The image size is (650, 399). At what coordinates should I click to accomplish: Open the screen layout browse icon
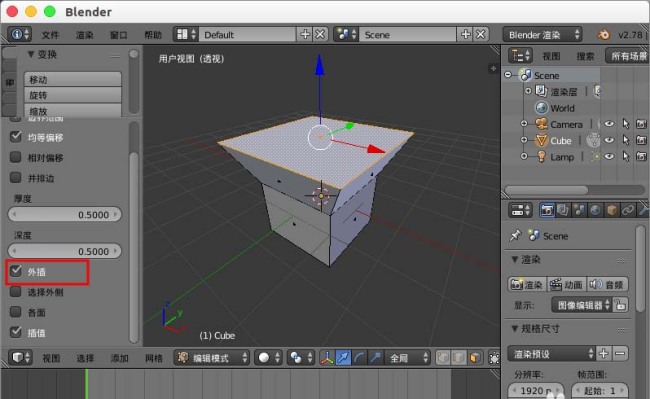[186, 34]
